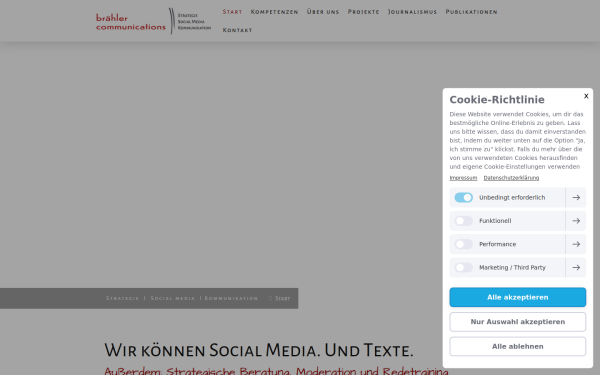Viewport: 600px width, 375px height.
Task: Click the cookie description paragraph text
Action: (517, 140)
